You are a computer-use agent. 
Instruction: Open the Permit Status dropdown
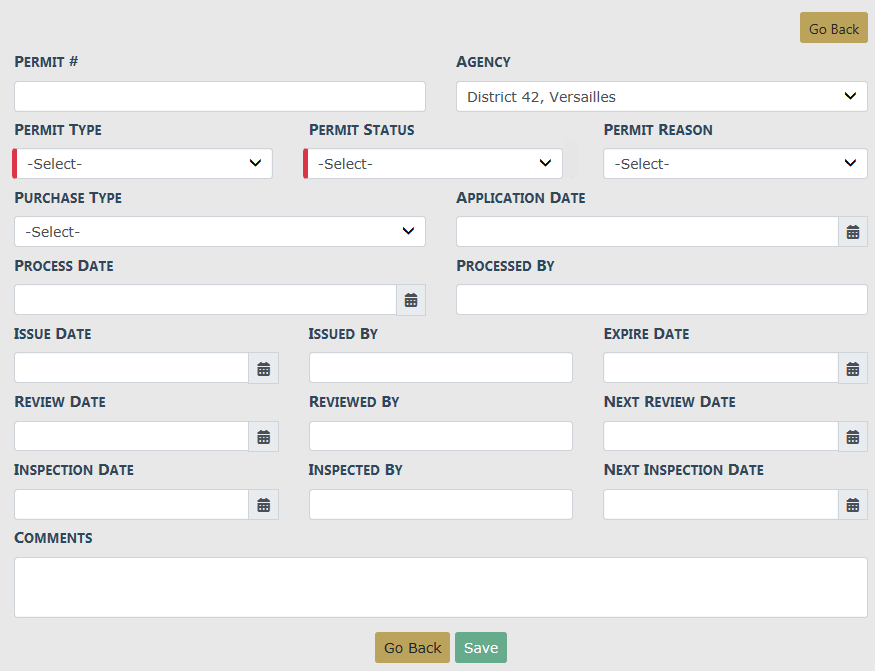tap(434, 164)
